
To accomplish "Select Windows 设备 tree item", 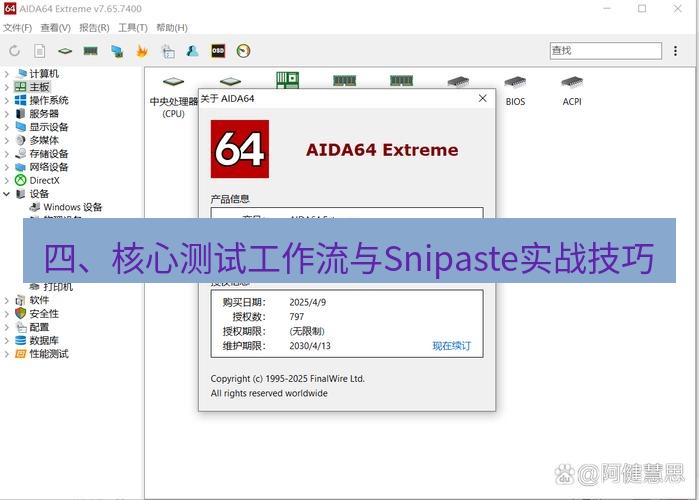I will tap(73, 207).
